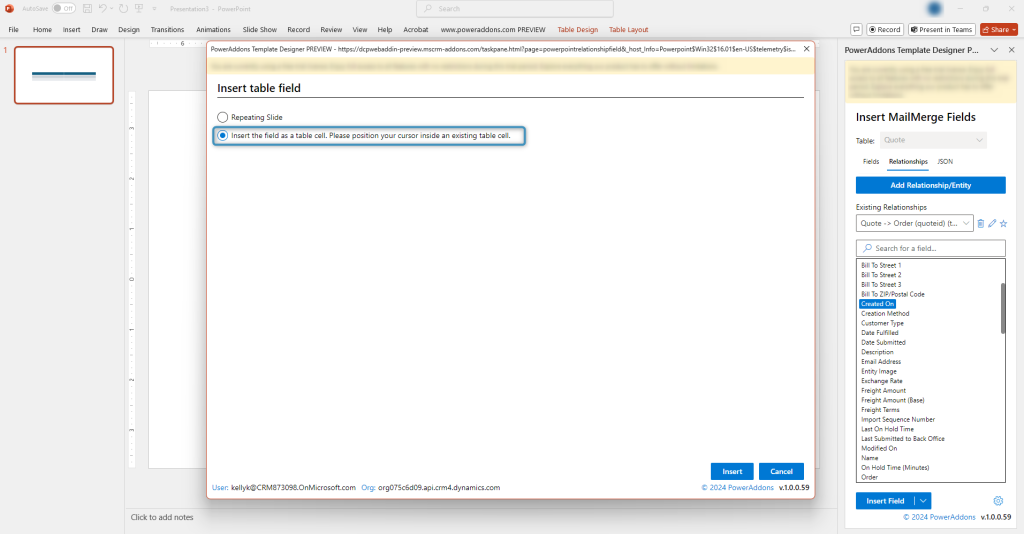Open the Record ribbon tab
The height and width of the screenshot is (534, 1024).
click(298, 29)
